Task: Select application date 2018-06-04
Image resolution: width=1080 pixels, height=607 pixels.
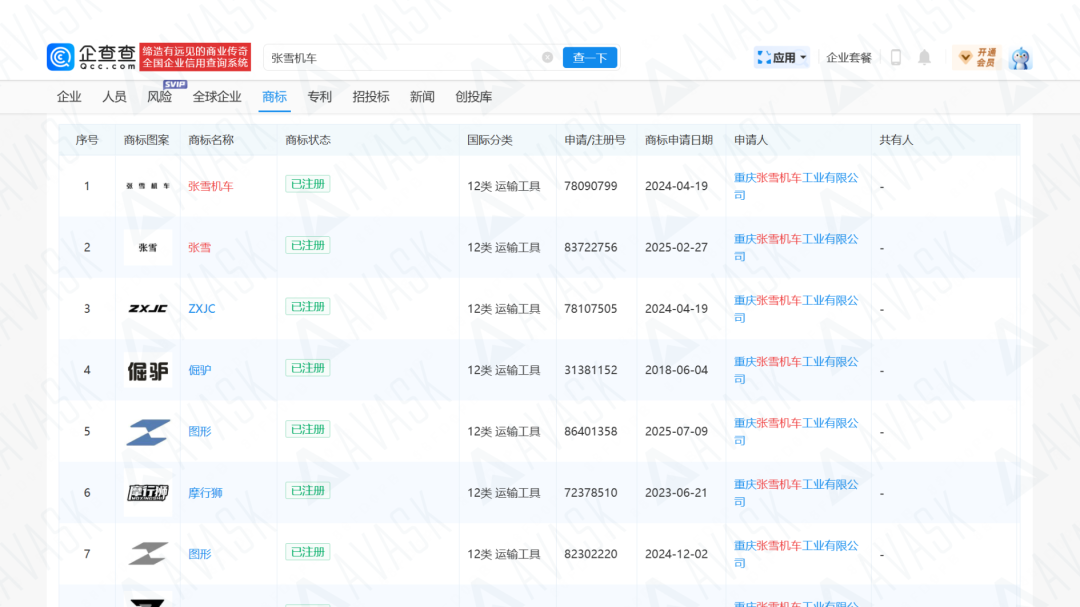Action: (676, 370)
